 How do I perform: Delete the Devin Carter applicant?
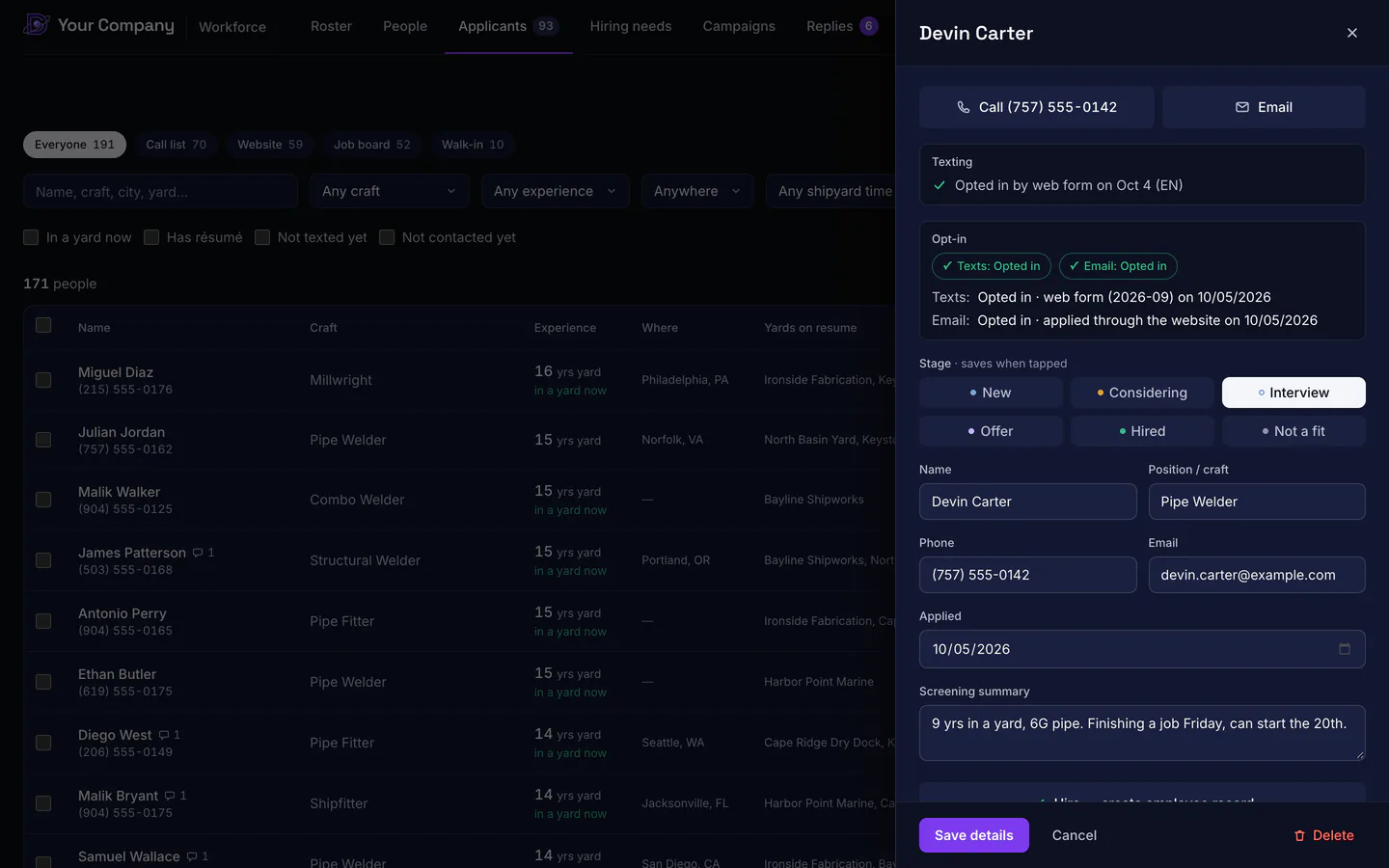click(x=1323, y=835)
